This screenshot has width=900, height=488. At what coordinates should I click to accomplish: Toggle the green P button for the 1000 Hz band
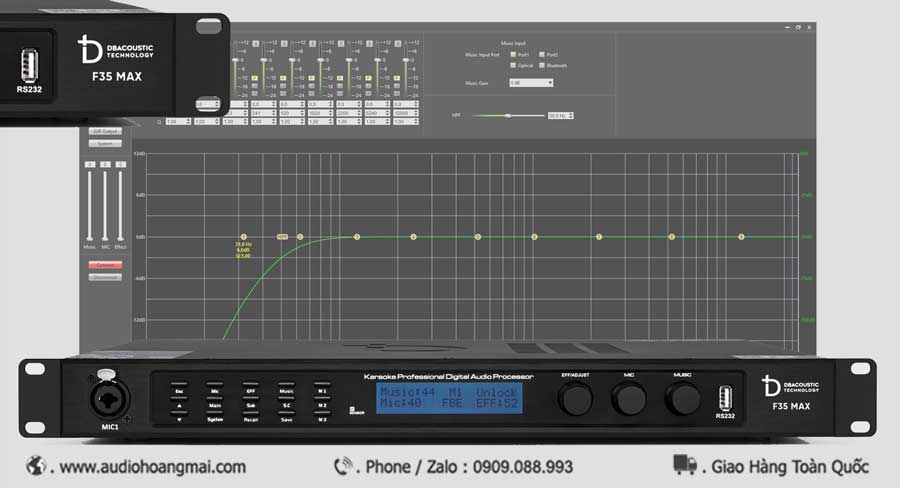click(312, 78)
